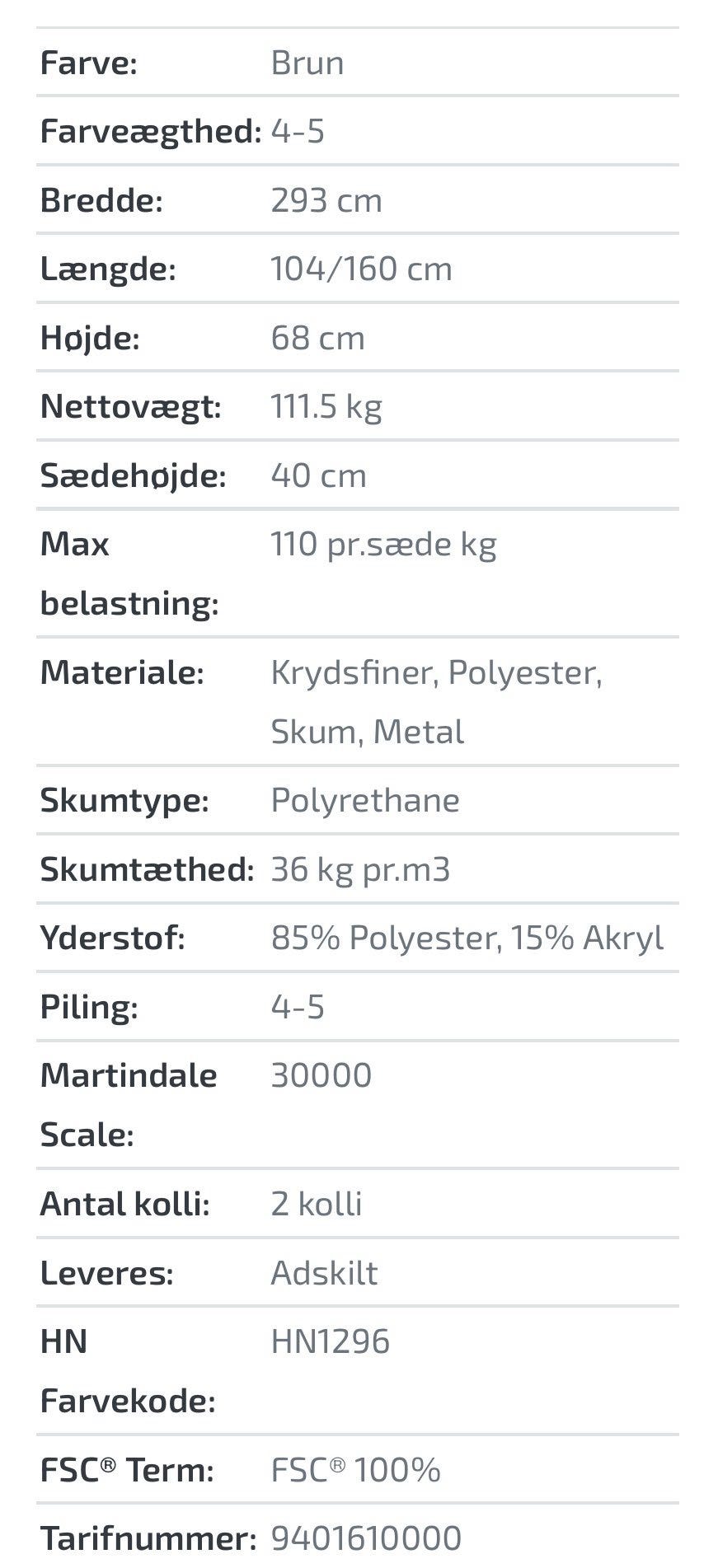Viewport: 704px width, 1568px height.
Task: Click the Nettovægt value 111.5 kg
Action: click(x=326, y=406)
